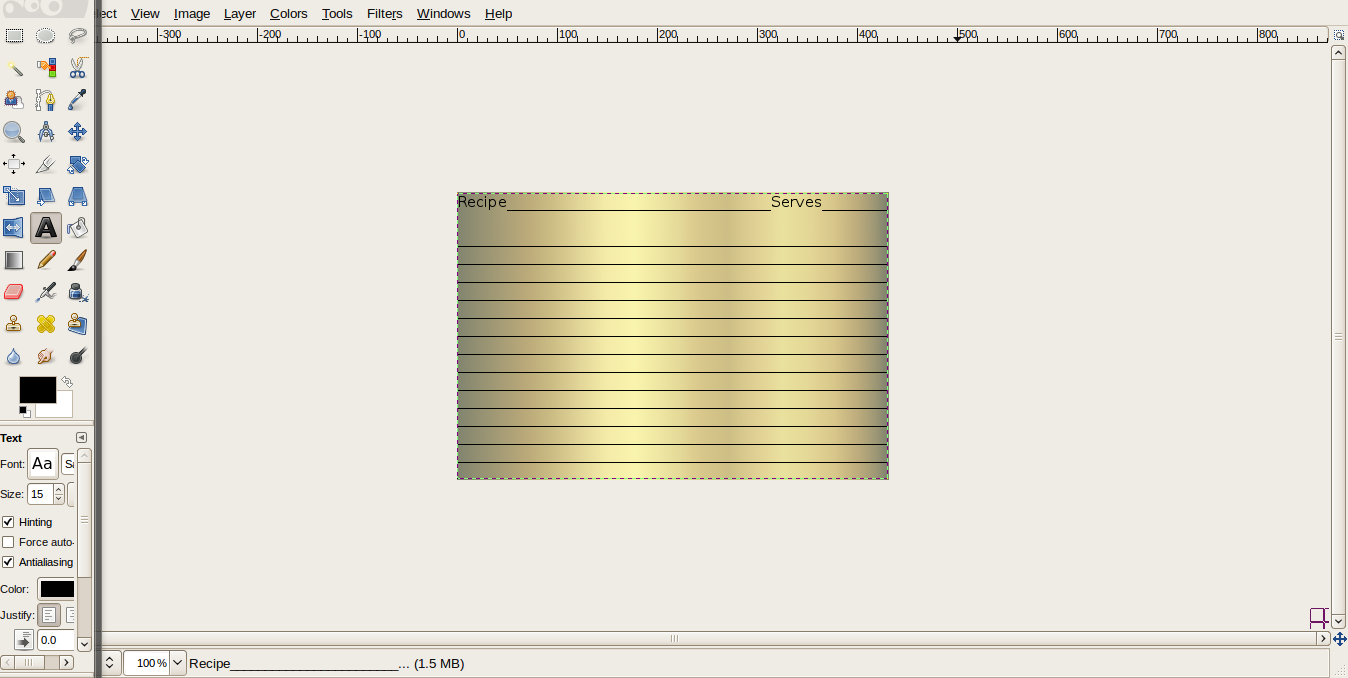Open the Colors menu
The height and width of the screenshot is (678, 1348).
(x=289, y=13)
